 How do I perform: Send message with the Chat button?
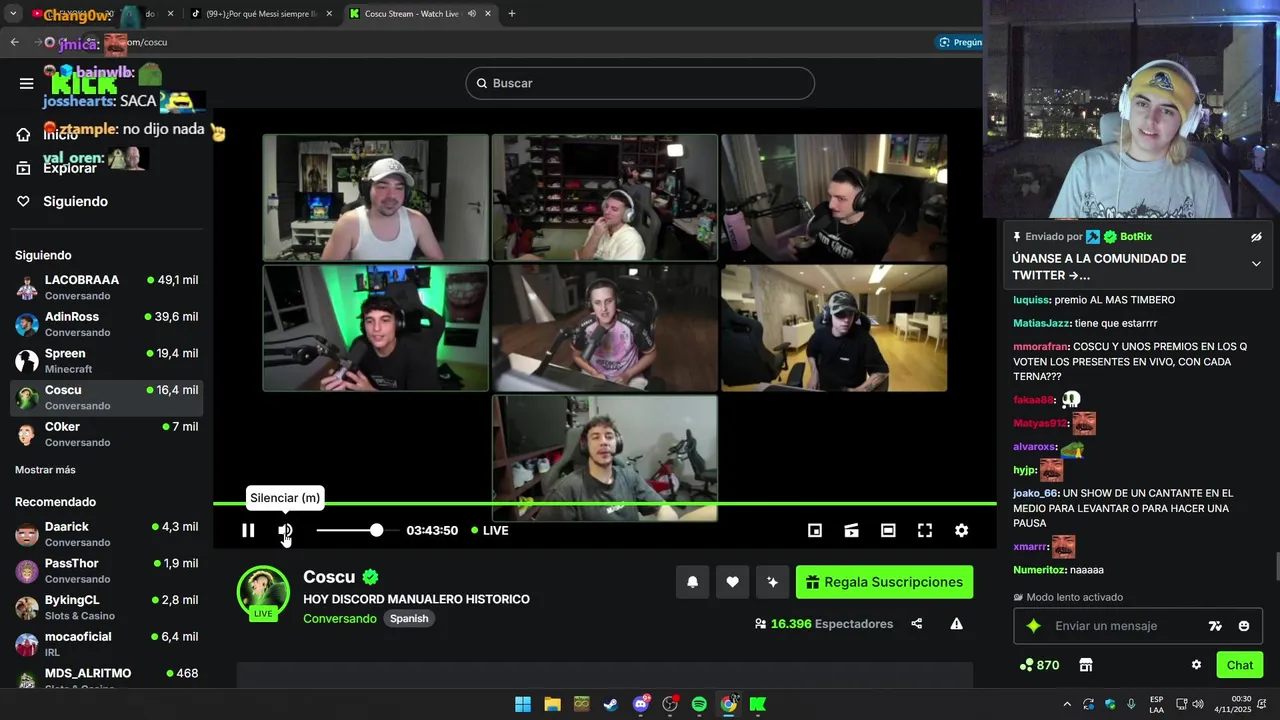1239,665
